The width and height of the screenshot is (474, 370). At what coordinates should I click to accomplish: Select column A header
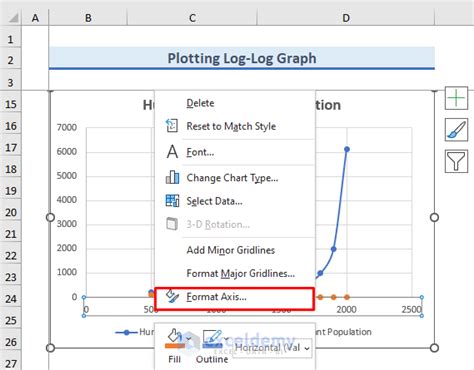pyautogui.click(x=35, y=18)
